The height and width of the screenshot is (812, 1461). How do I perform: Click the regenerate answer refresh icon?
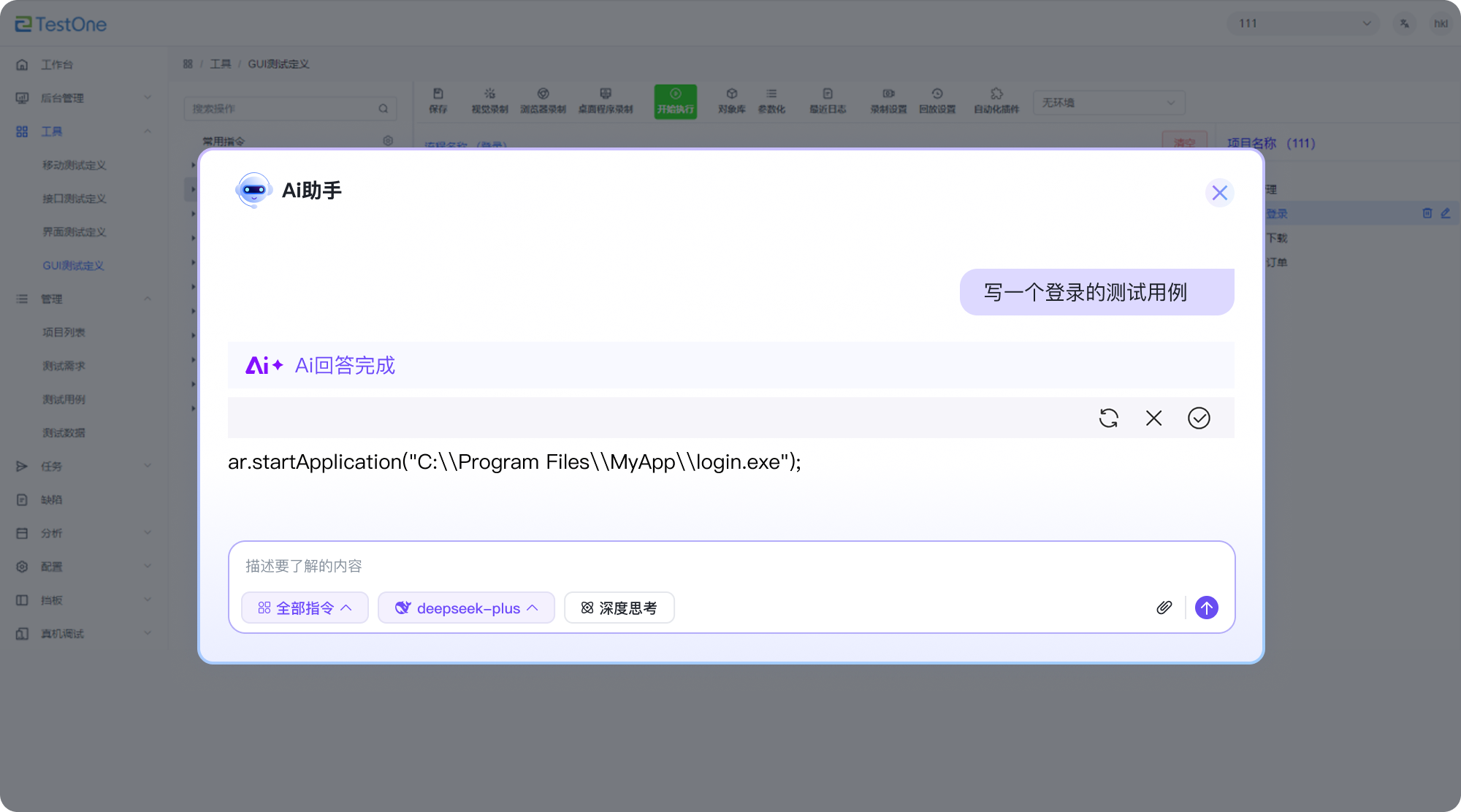[1108, 418]
